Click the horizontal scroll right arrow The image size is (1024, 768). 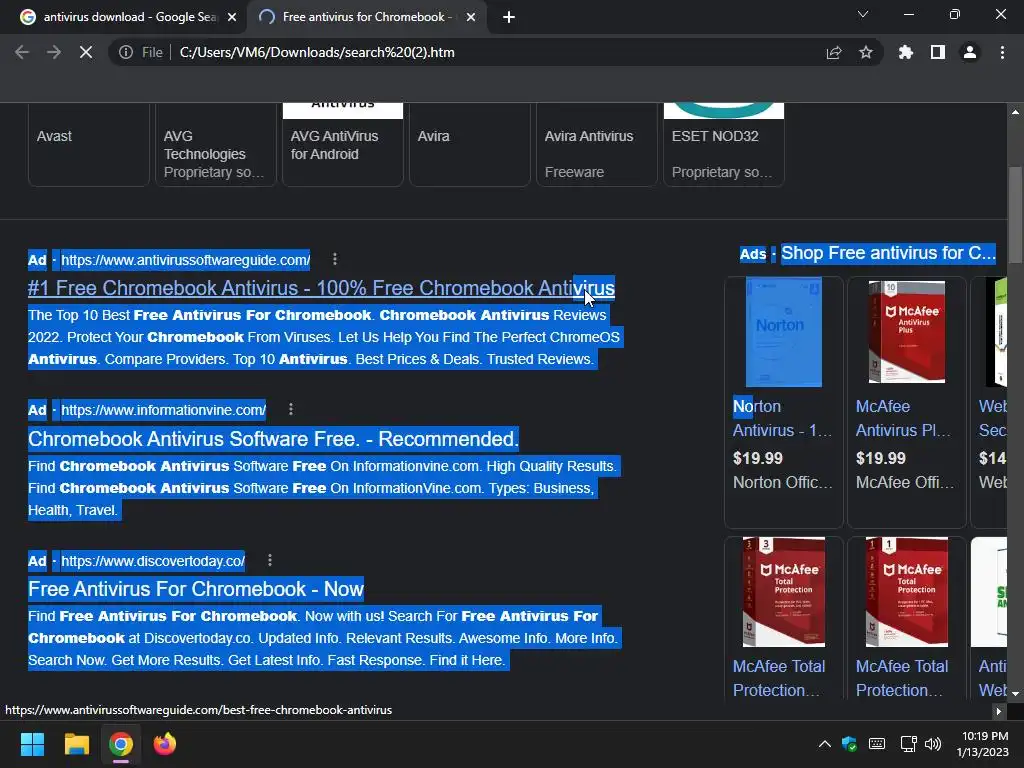999,711
